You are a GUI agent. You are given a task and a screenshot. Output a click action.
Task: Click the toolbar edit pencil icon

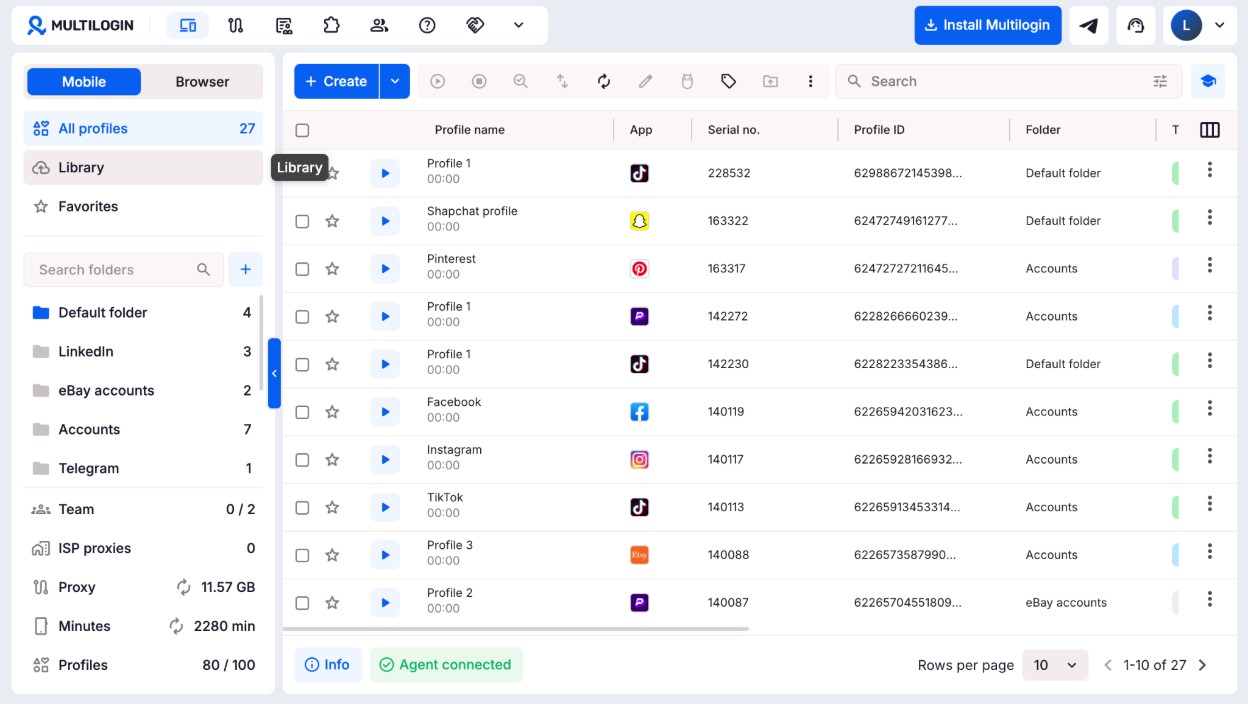[646, 81]
